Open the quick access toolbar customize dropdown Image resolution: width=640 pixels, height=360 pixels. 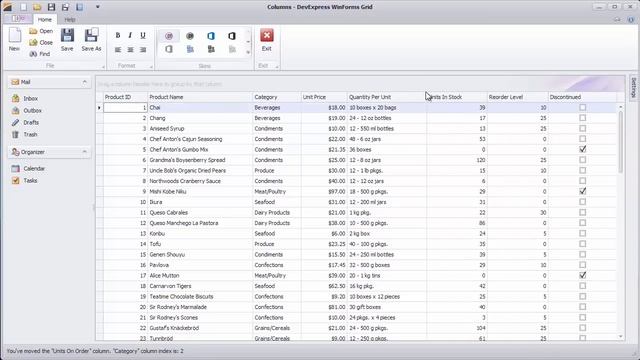point(98,7)
